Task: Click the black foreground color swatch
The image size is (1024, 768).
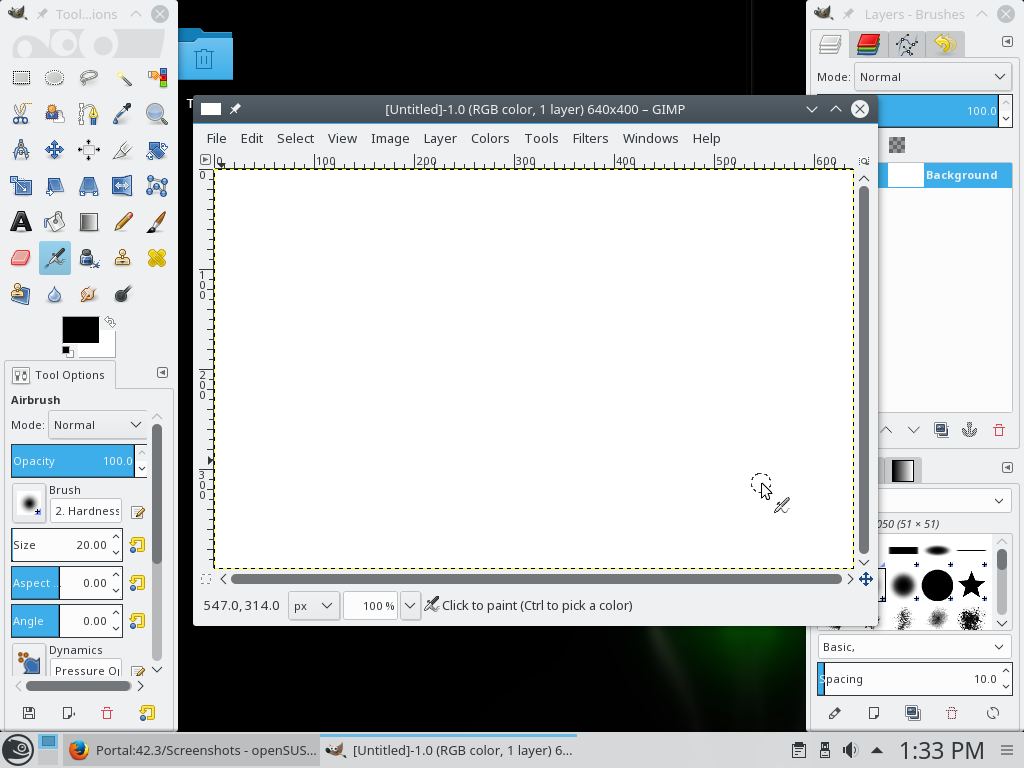Action: pos(80,330)
